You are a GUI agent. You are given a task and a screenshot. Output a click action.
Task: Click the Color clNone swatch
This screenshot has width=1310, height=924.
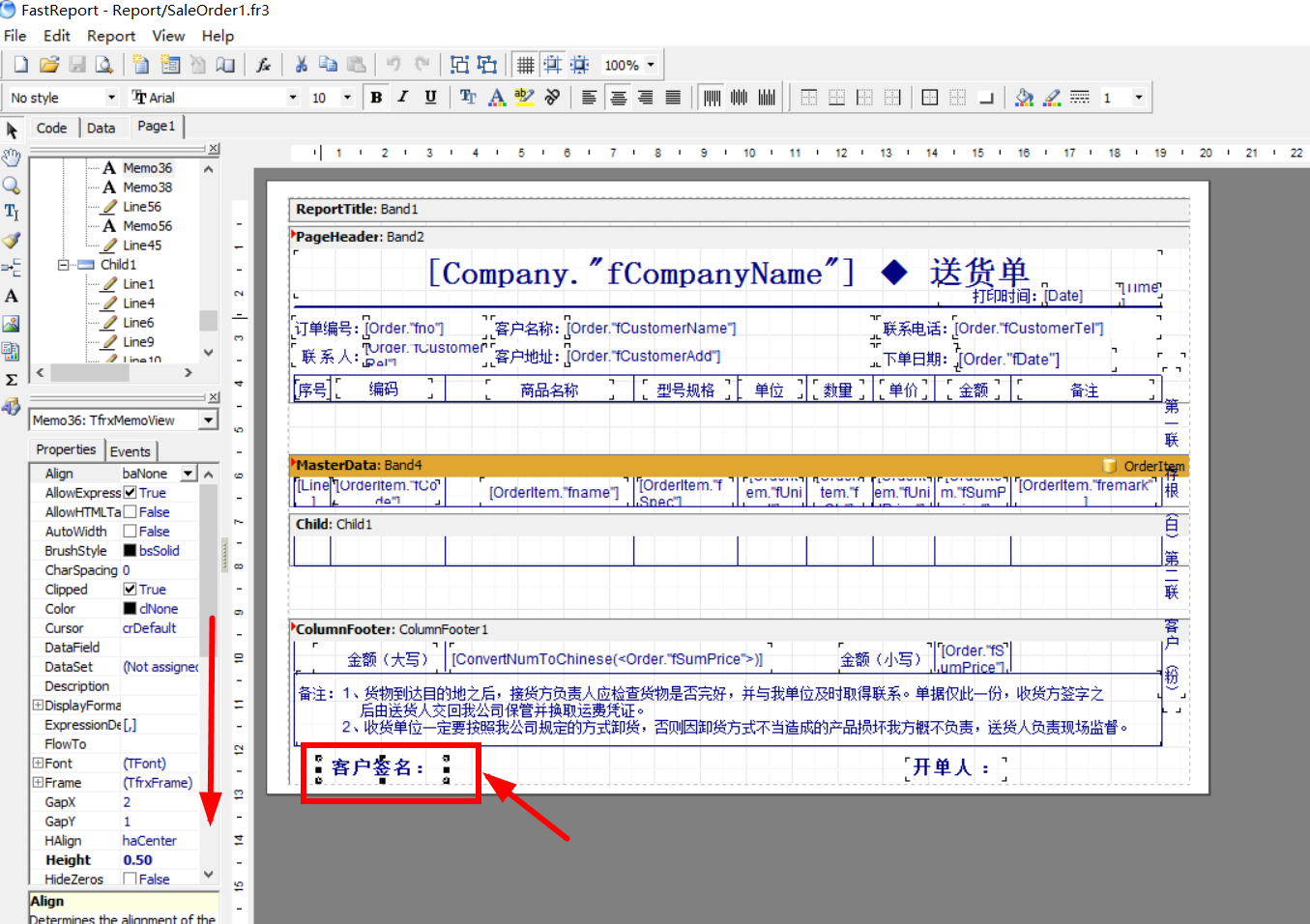pyautogui.click(x=130, y=609)
